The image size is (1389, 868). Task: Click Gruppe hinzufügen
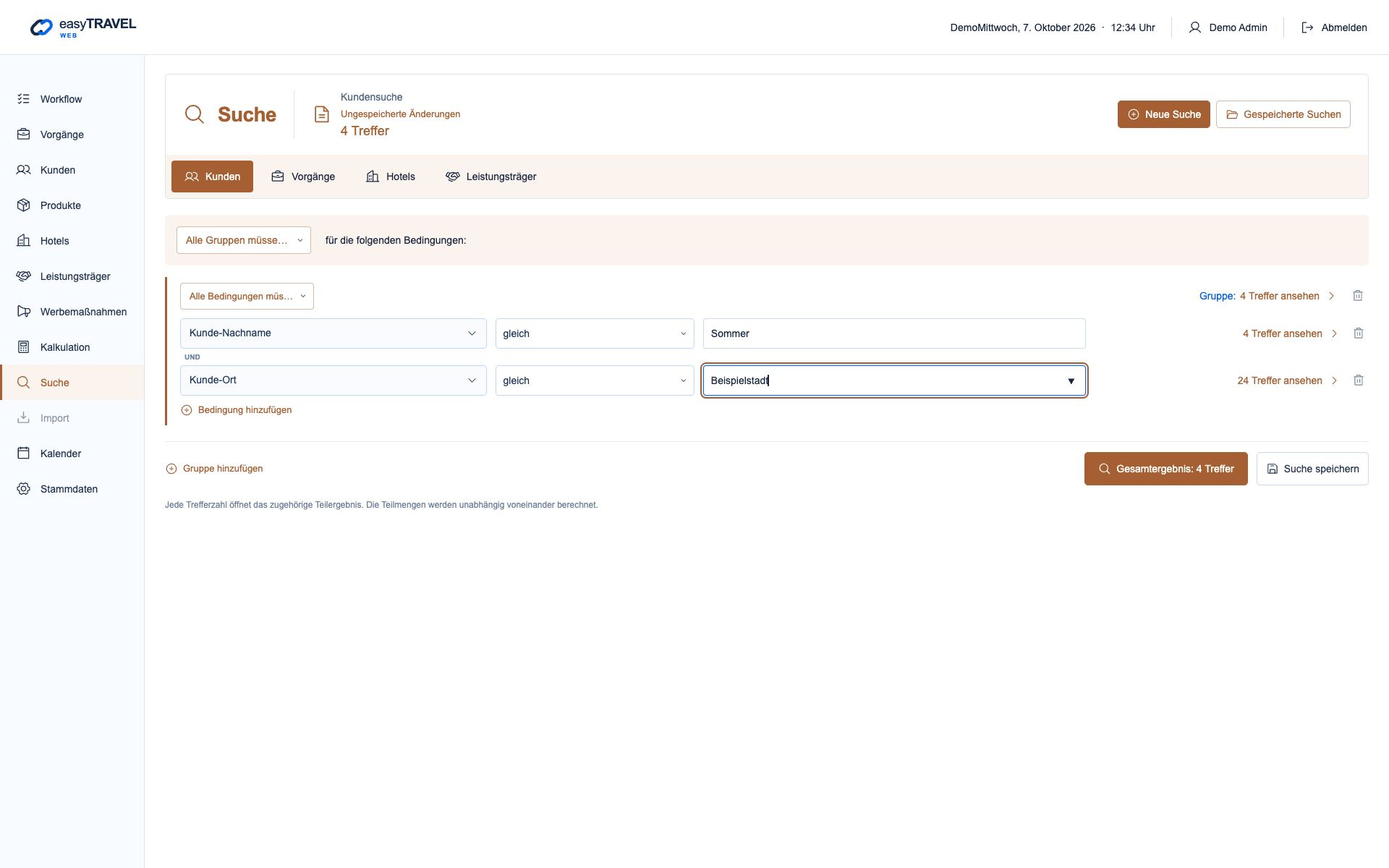pyautogui.click(x=214, y=469)
